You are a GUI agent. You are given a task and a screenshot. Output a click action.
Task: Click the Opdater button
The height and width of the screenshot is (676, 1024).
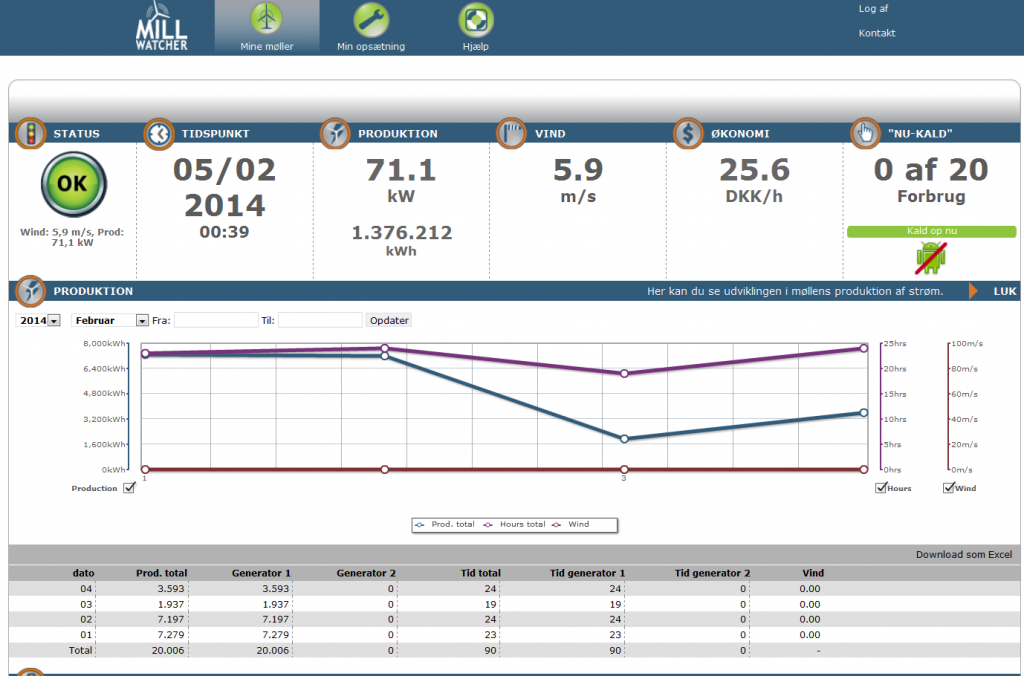(389, 320)
